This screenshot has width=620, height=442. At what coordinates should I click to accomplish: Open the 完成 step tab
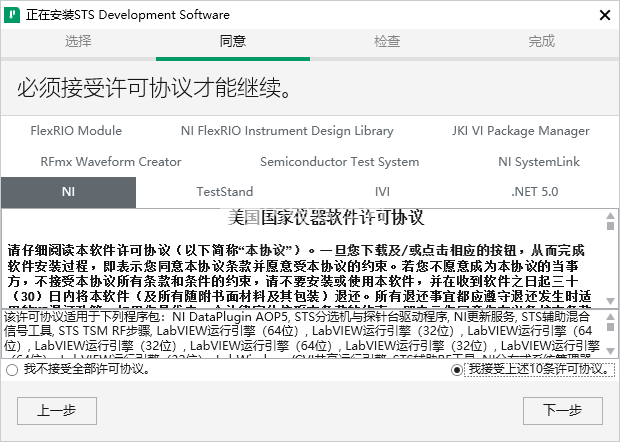542,41
